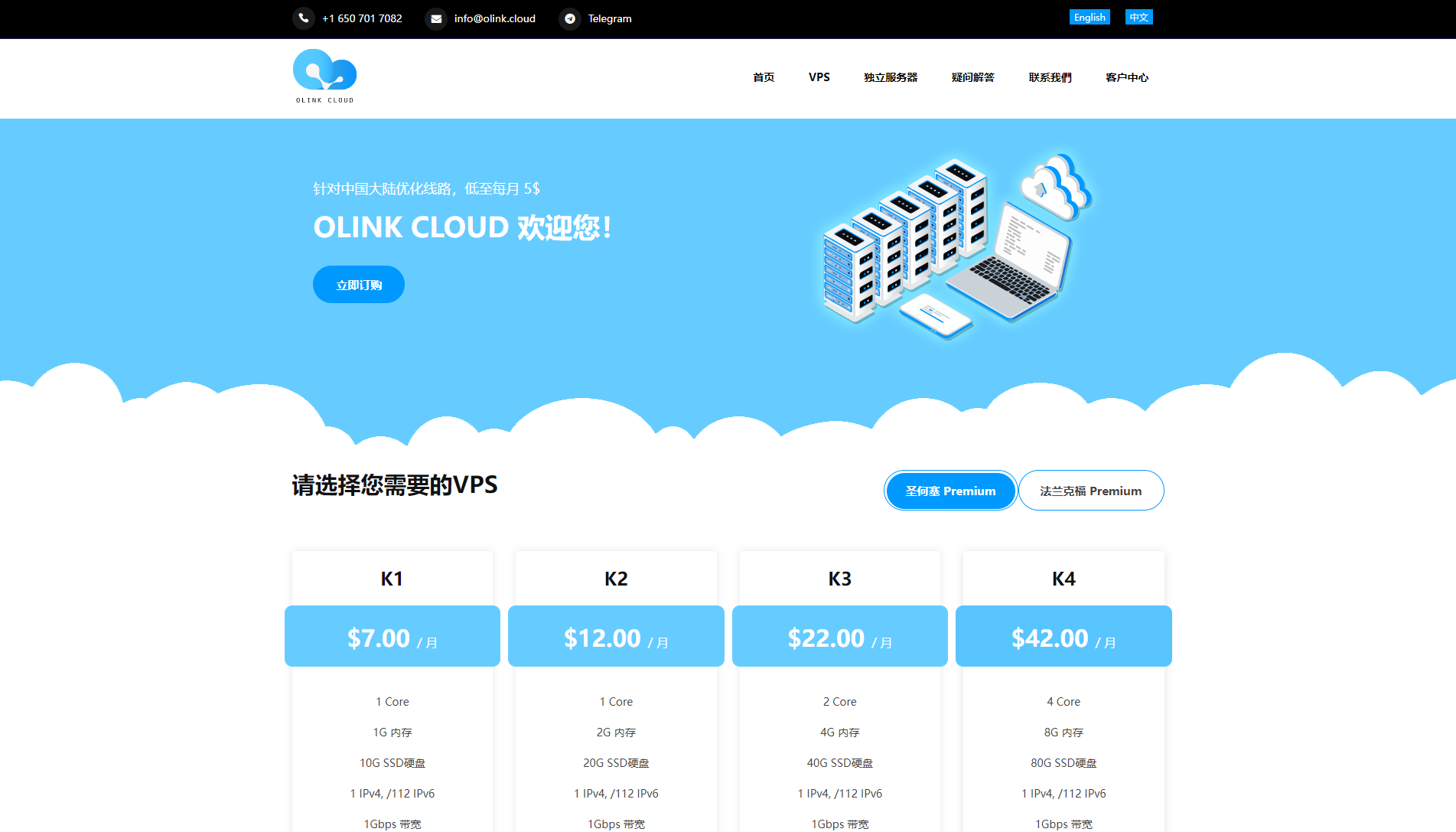Select the 中文 language option
This screenshot has width=1456, height=832.
pyautogui.click(x=1138, y=16)
